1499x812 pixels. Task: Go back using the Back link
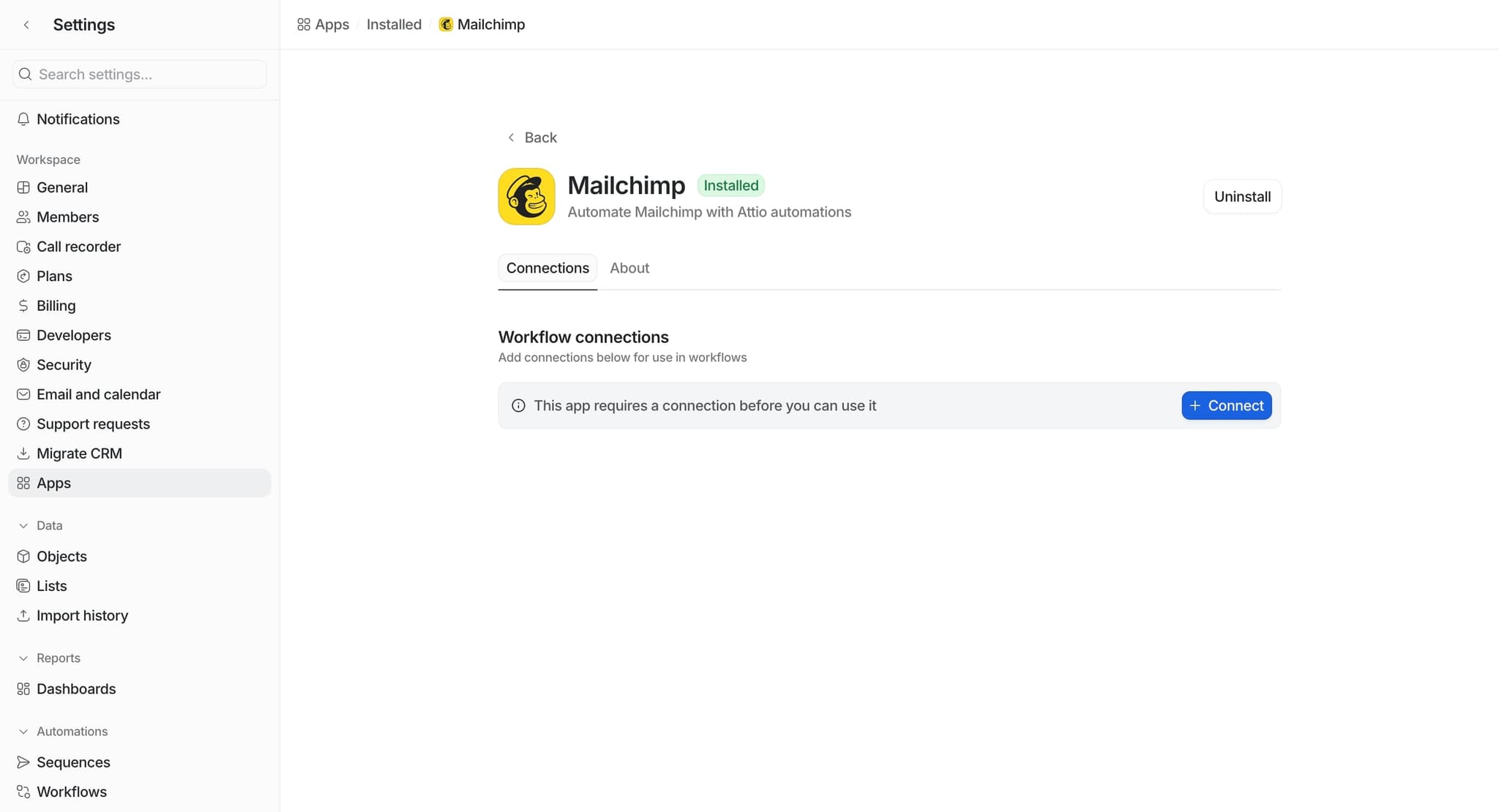(532, 138)
